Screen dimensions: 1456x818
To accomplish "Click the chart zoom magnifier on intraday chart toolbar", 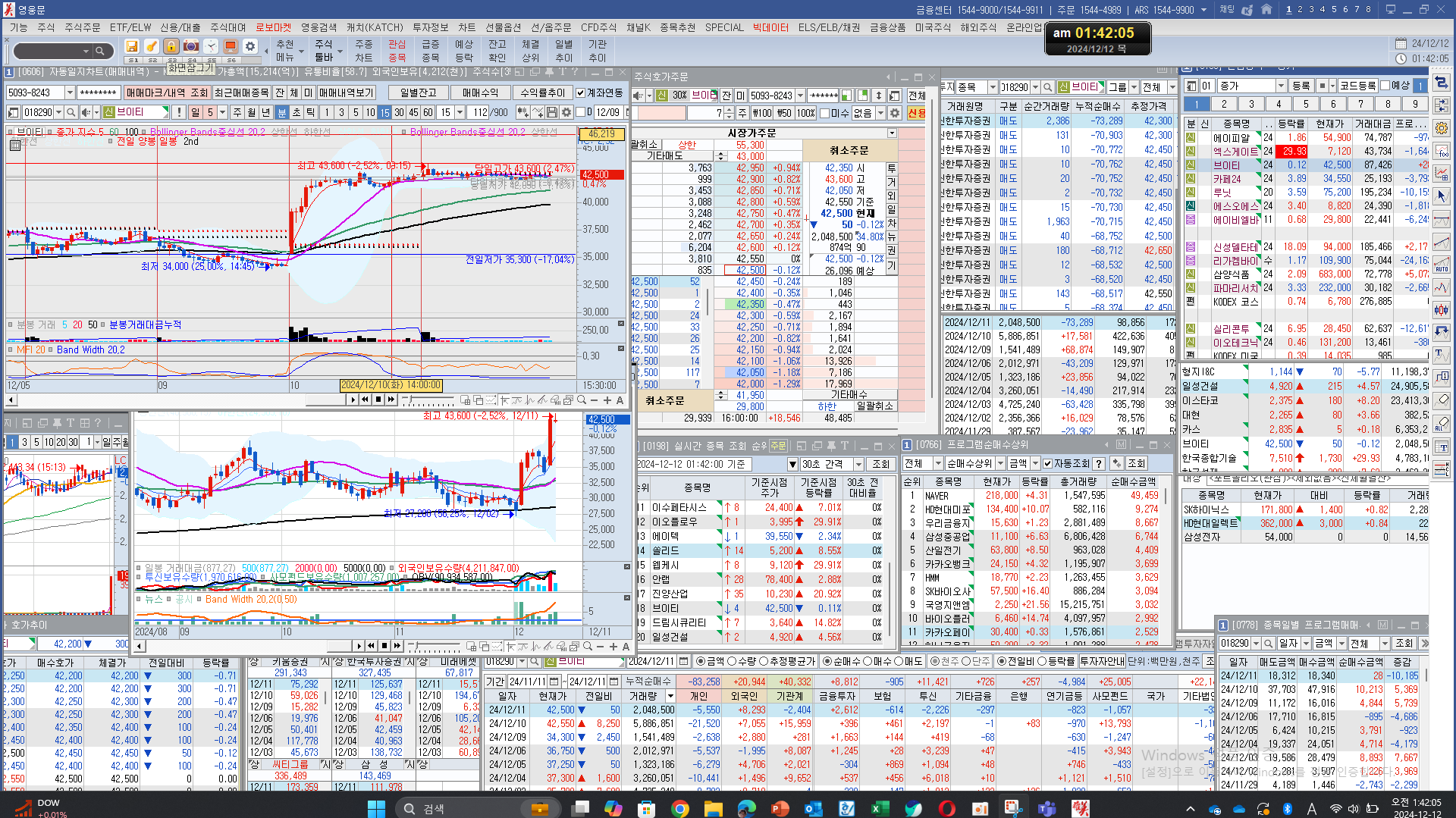I will (582, 400).
